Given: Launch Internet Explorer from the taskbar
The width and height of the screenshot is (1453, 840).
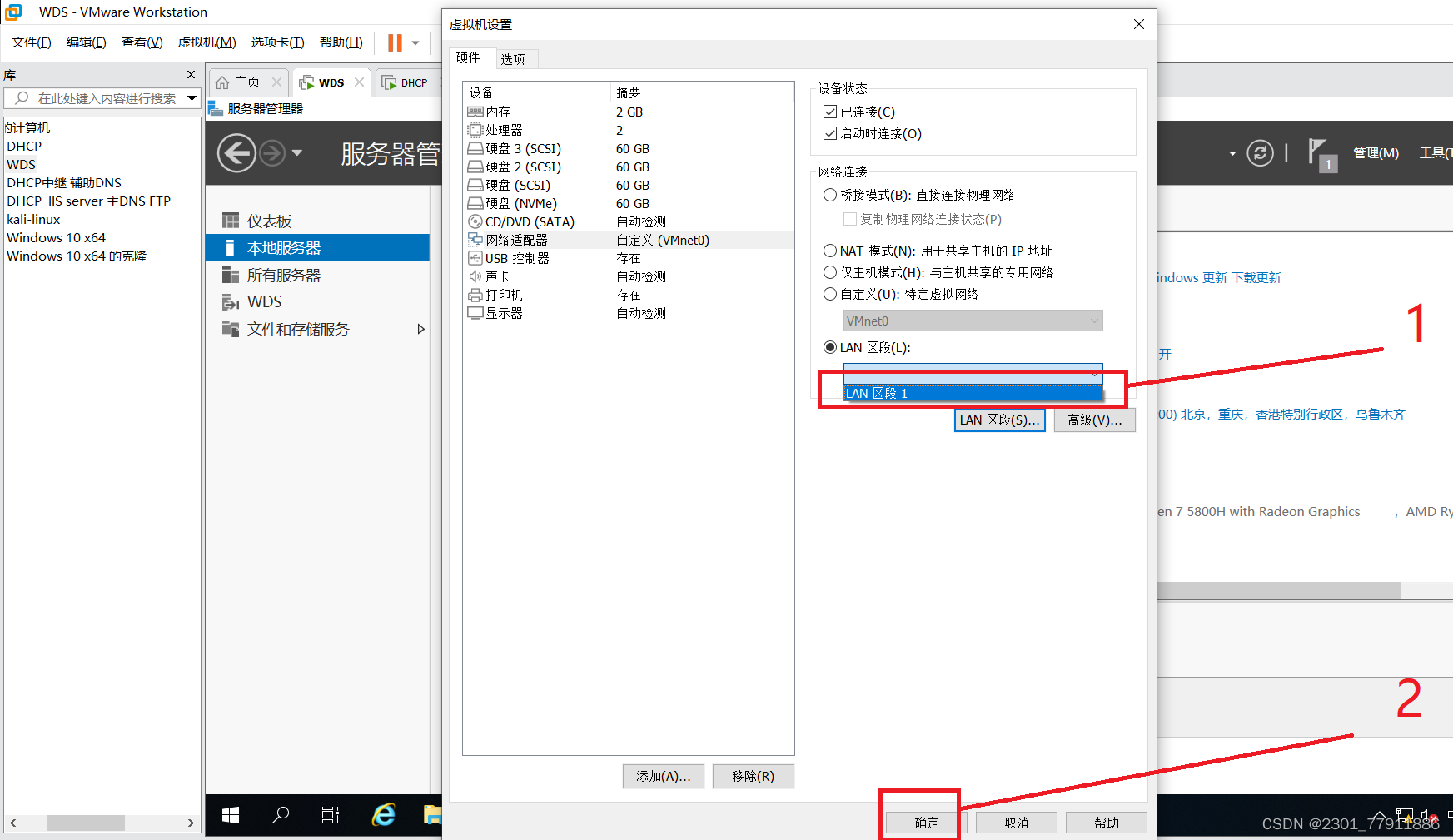Looking at the screenshot, I should coord(383,815).
